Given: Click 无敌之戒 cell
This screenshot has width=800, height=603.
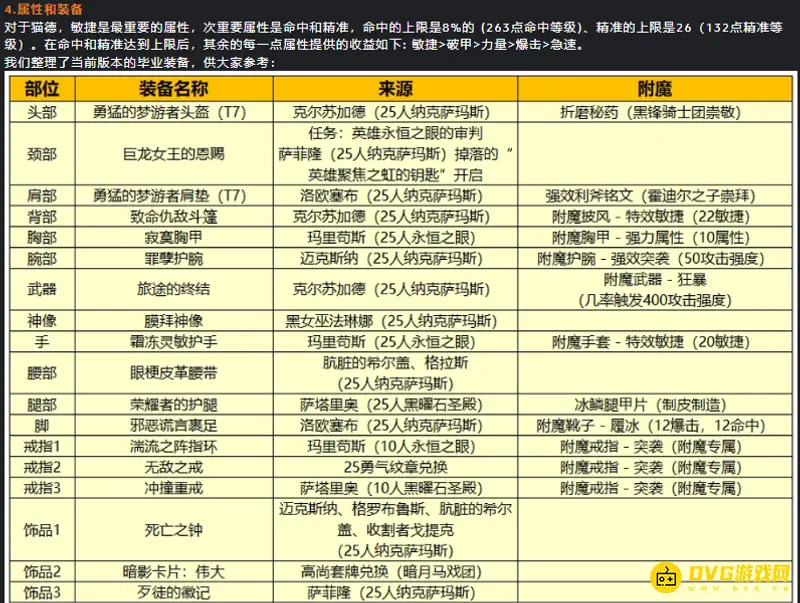Looking at the screenshot, I should point(174,467).
